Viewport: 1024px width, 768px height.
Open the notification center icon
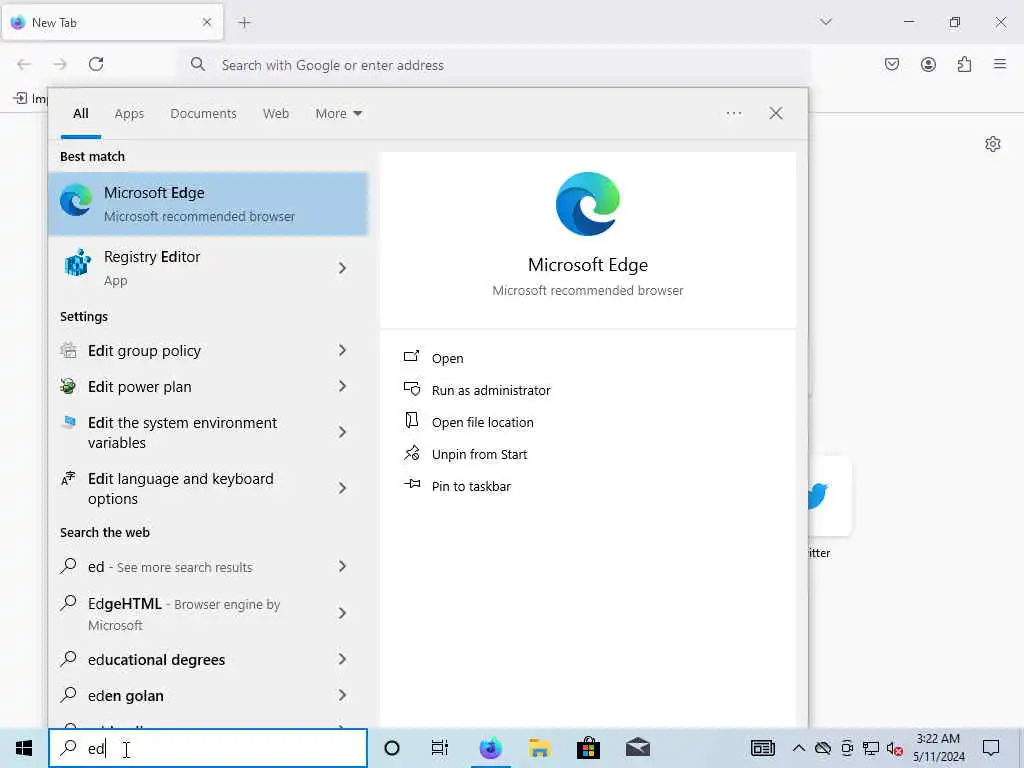pyautogui.click(x=991, y=748)
